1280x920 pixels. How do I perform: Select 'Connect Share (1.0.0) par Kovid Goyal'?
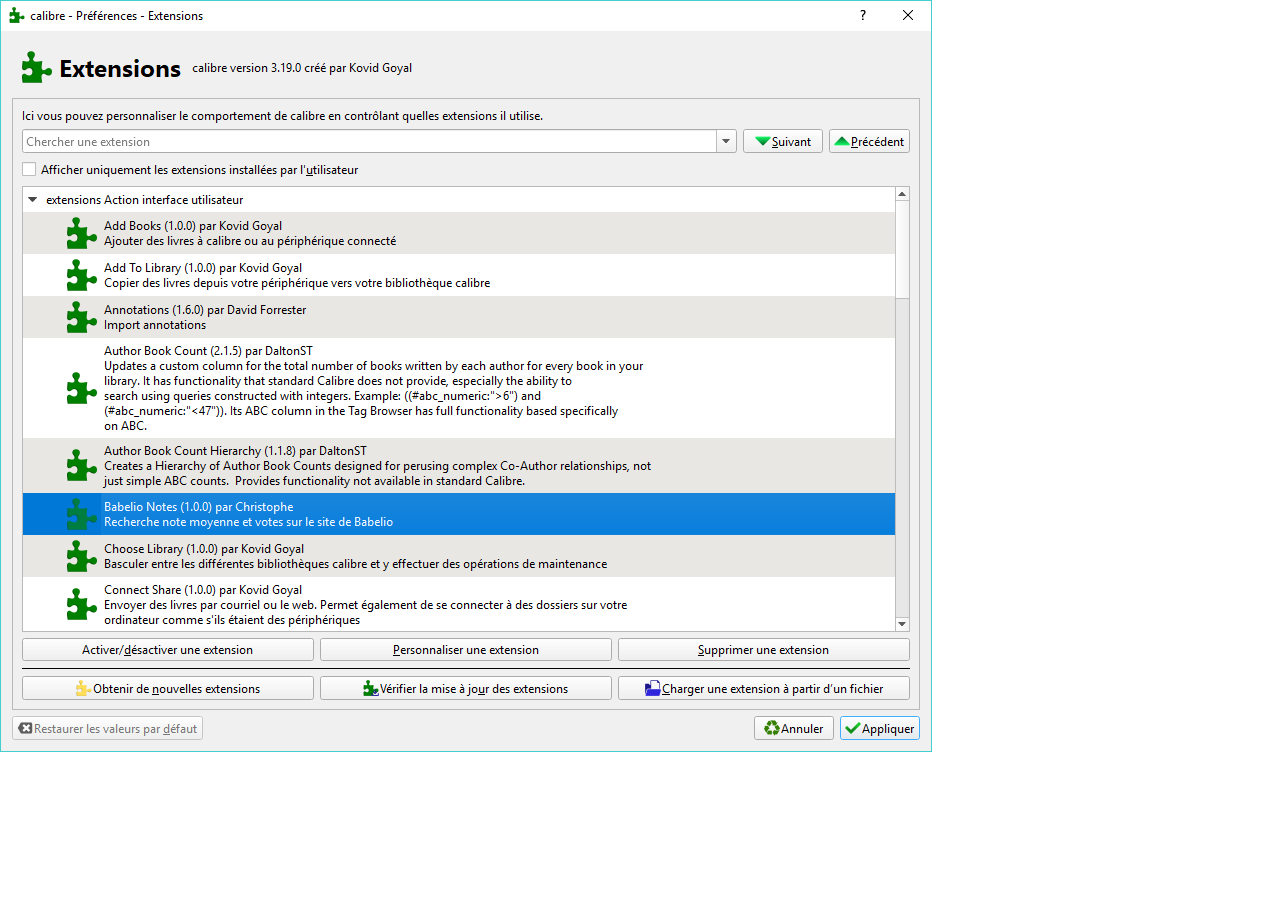[459, 604]
